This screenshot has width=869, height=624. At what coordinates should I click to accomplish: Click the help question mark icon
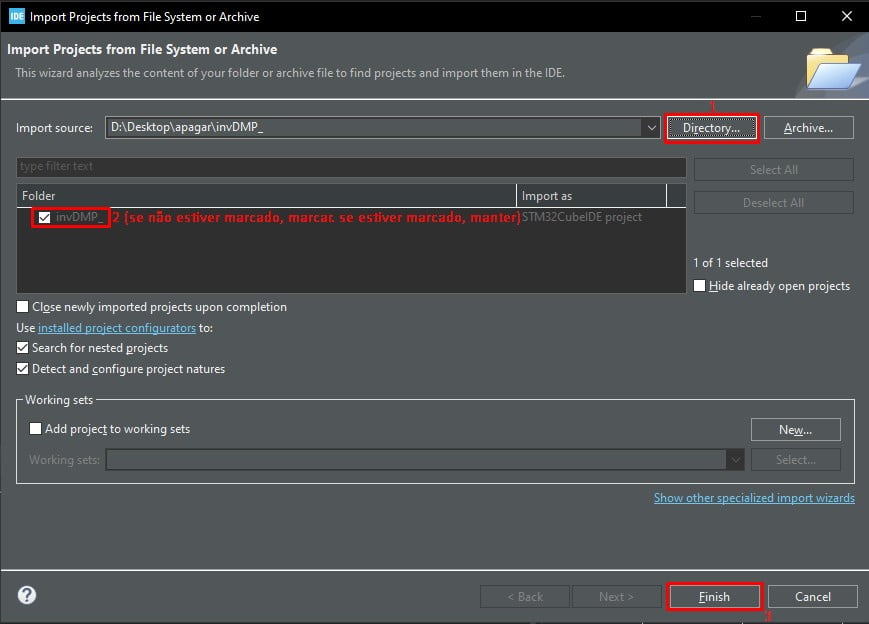[27, 595]
